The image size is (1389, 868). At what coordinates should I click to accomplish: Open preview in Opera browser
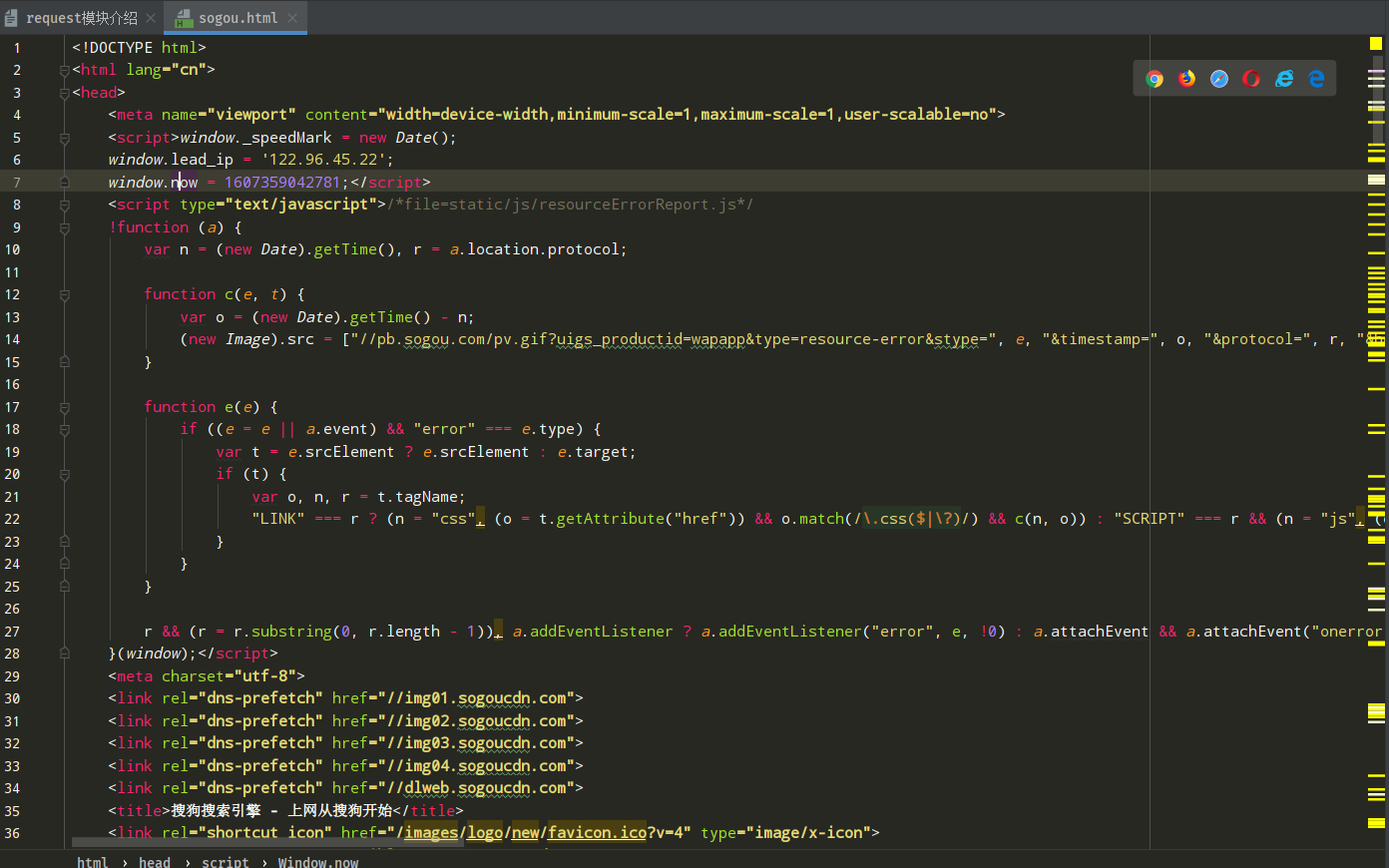[1251, 79]
